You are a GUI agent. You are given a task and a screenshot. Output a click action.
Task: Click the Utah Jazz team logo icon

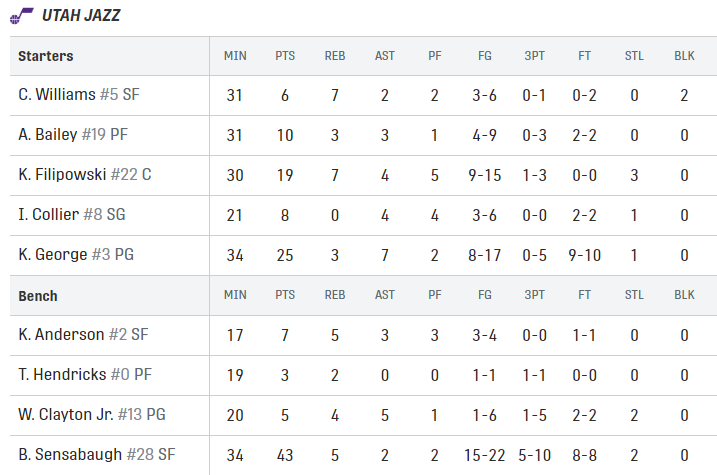point(21,16)
